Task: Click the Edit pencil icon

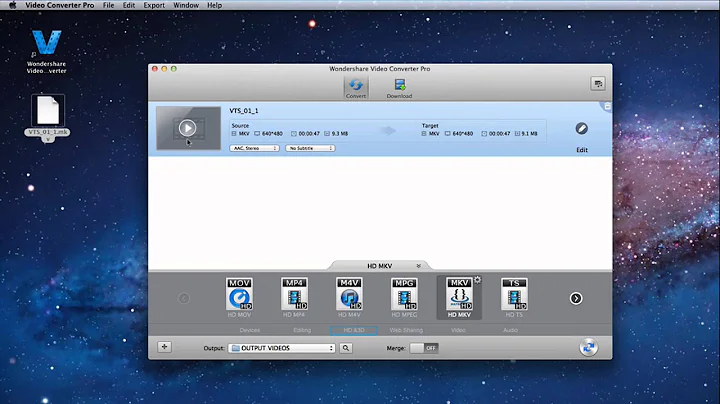Action: 581,129
